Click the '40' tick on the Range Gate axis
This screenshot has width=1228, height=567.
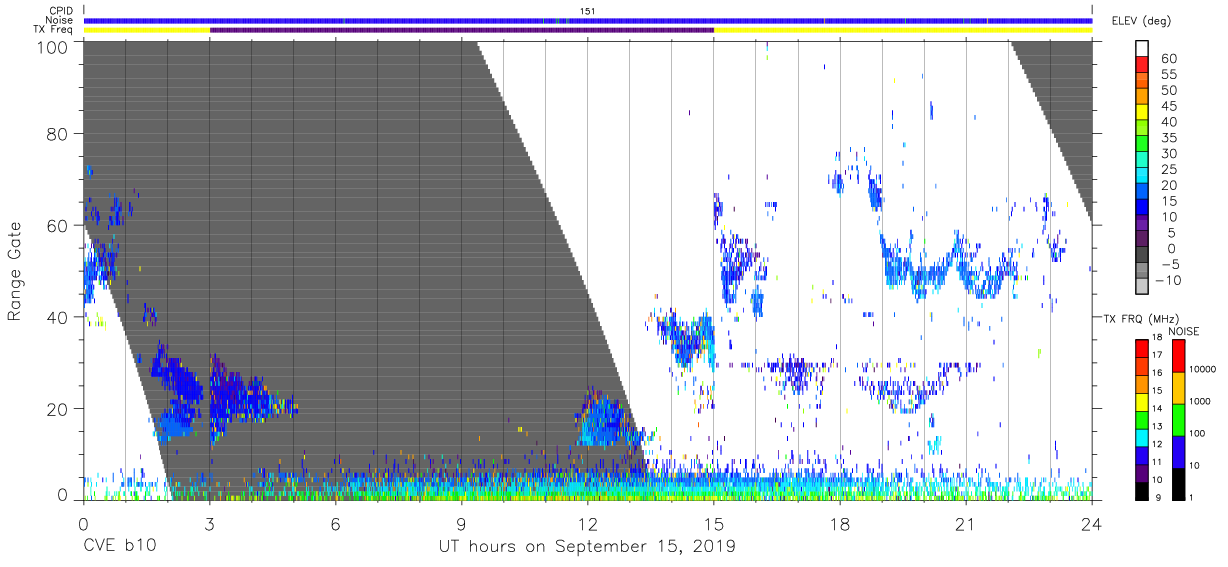pyautogui.click(x=57, y=317)
